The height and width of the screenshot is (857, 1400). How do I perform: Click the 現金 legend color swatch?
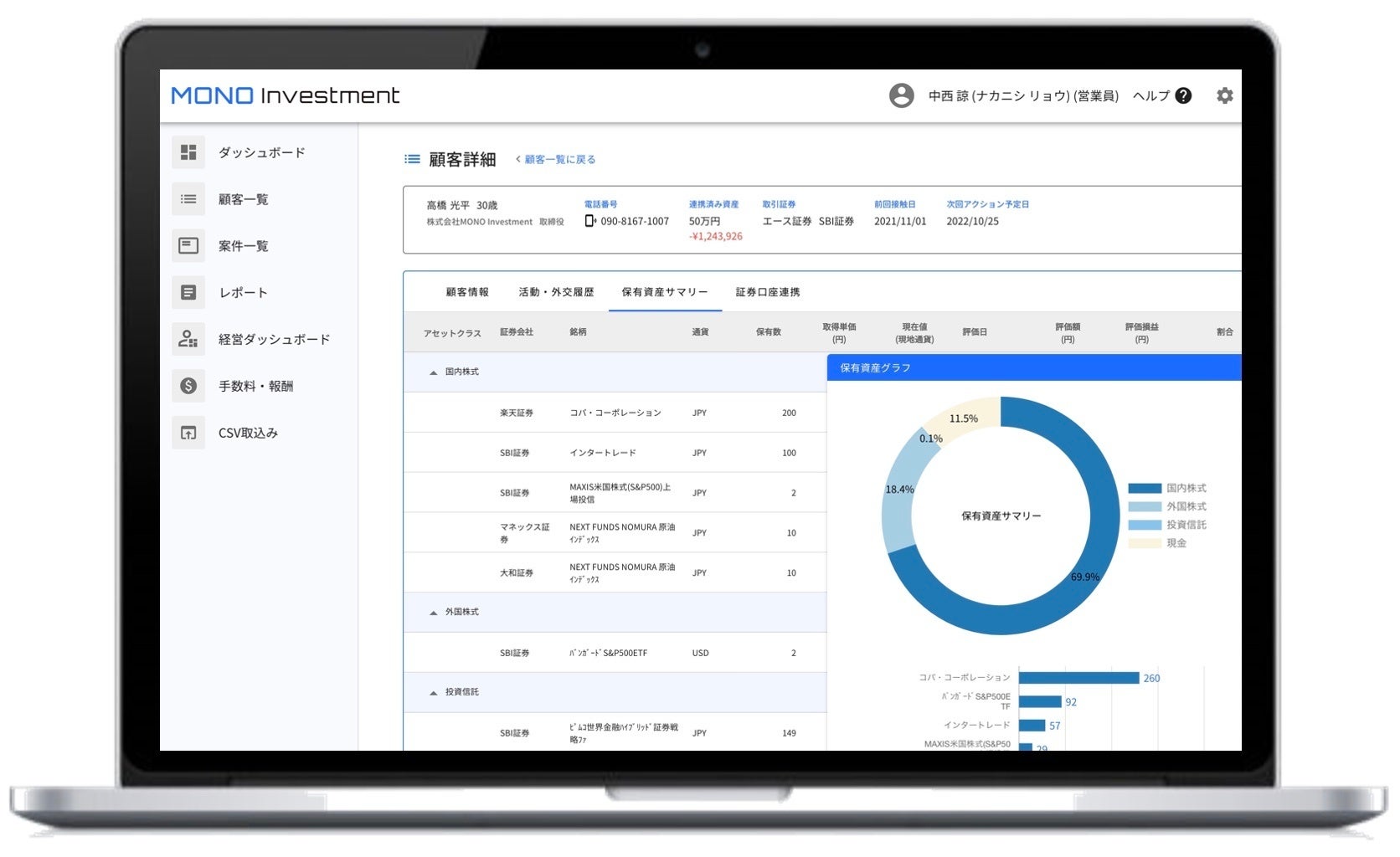pyautogui.click(x=1145, y=543)
